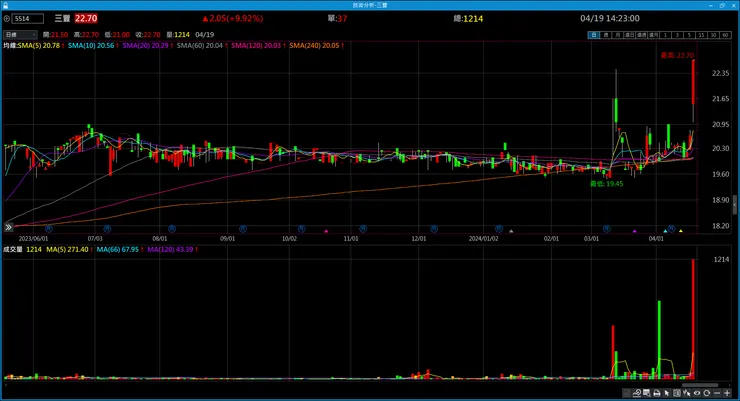Viewport: 740px width, 401px height.
Task: Click the gray triangle marker after 2024/01/02
Action: tap(511, 231)
